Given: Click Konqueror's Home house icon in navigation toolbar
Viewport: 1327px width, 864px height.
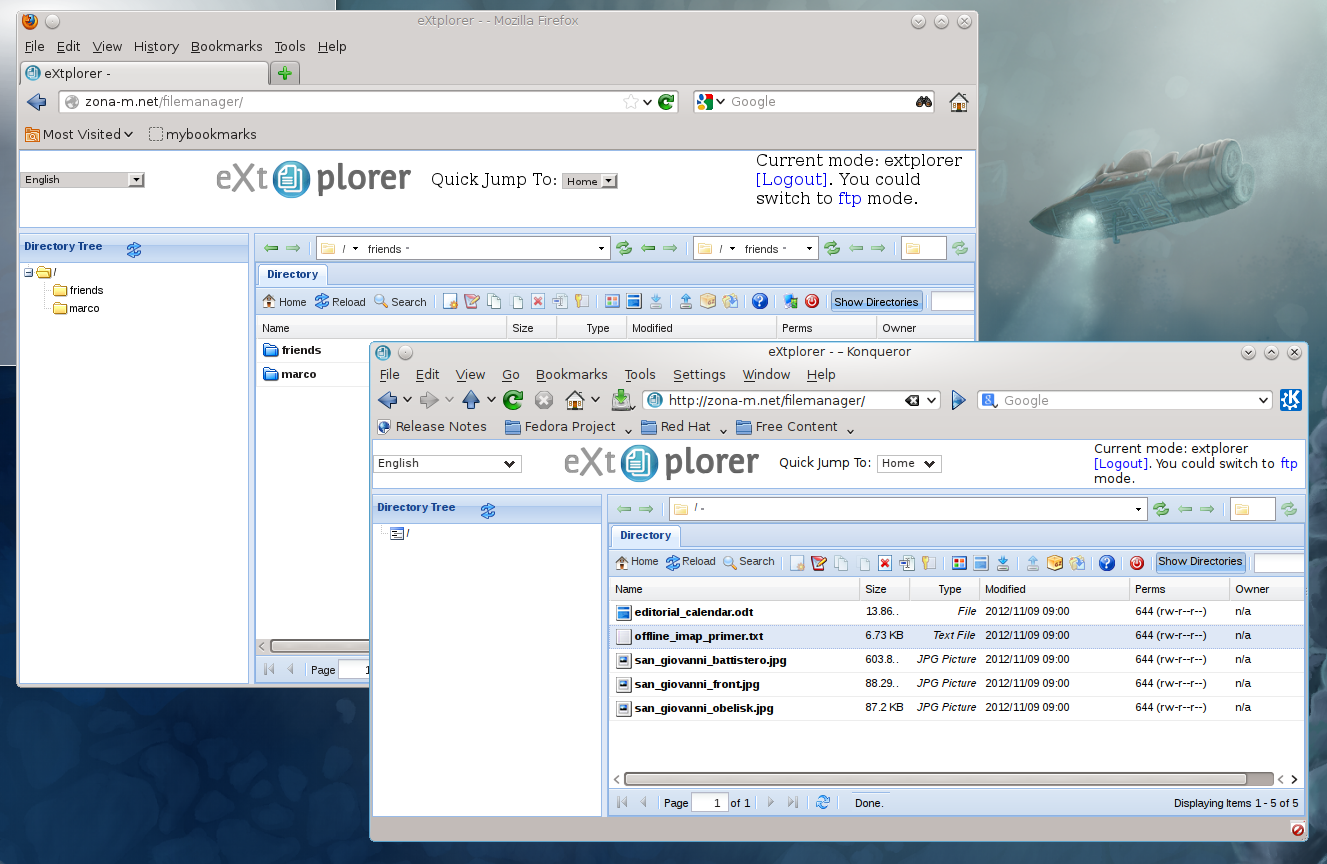Looking at the screenshot, I should (575, 400).
